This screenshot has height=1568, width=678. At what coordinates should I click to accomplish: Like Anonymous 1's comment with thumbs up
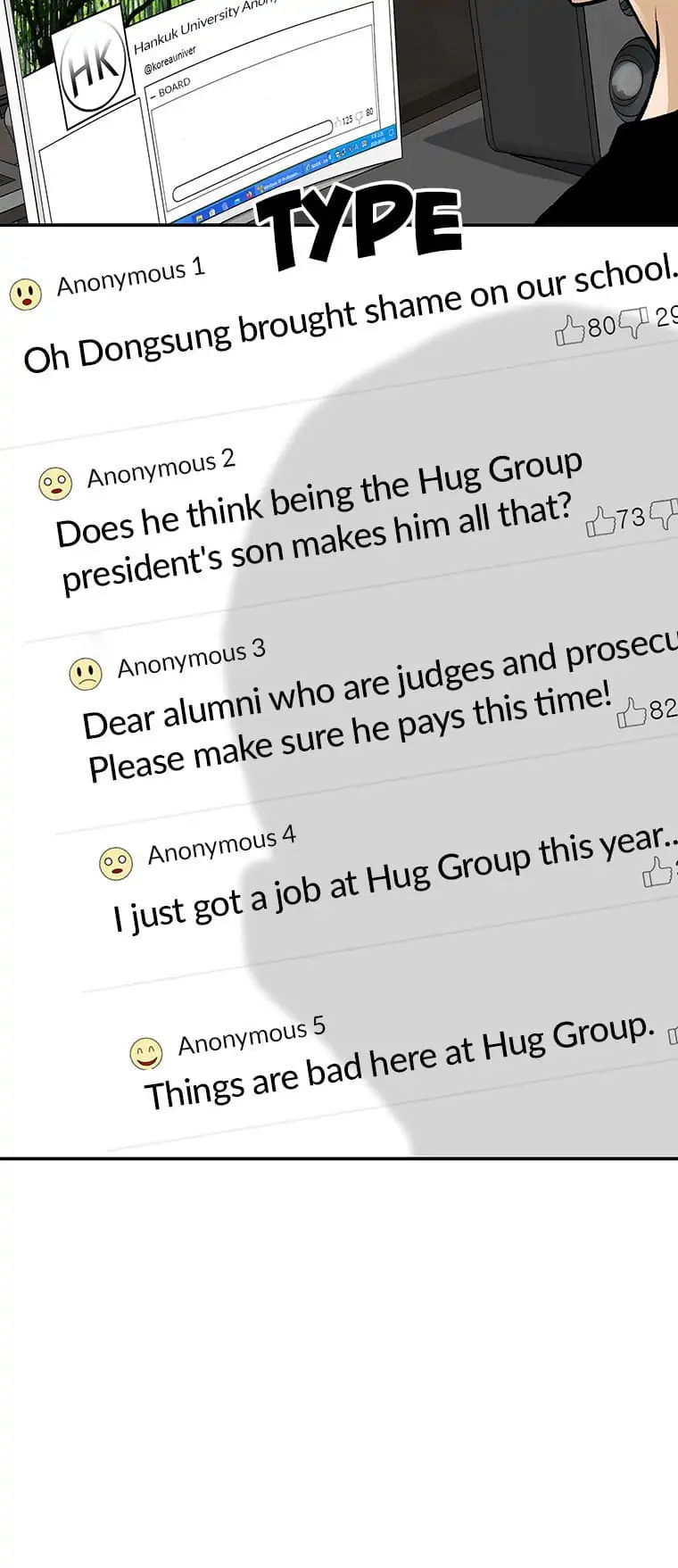pos(569,330)
